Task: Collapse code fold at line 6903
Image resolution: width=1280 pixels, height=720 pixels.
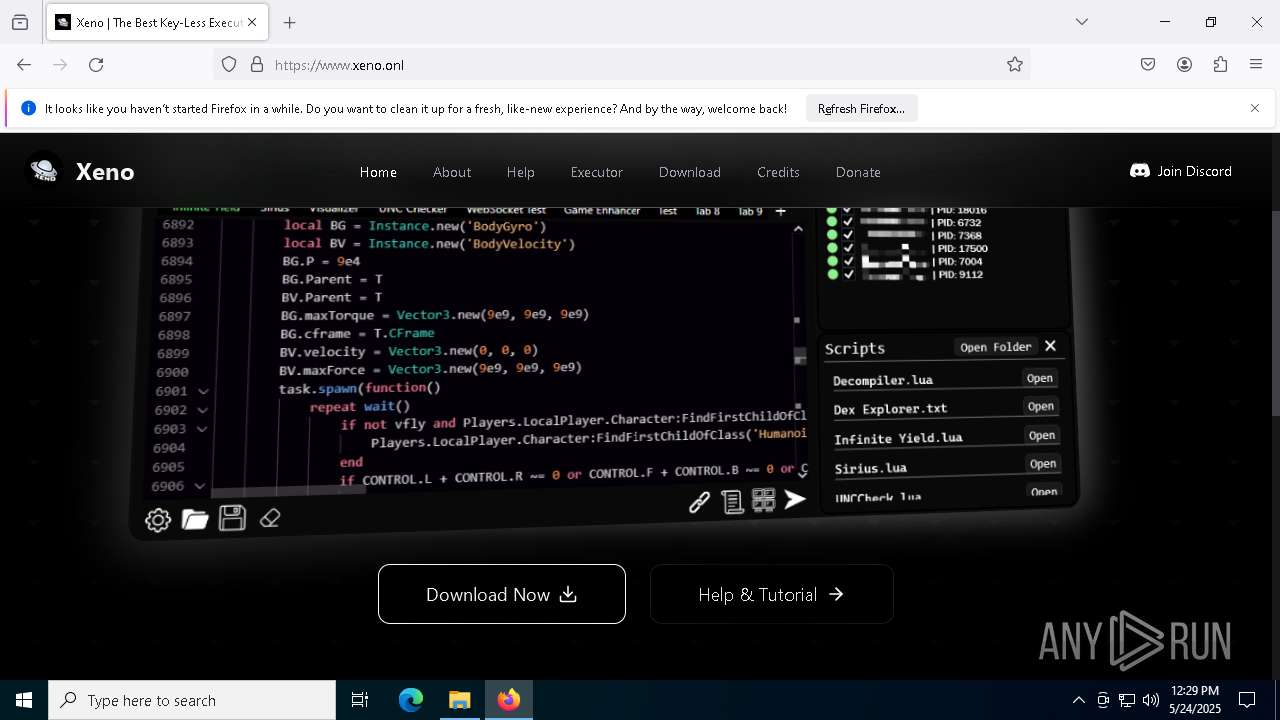Action: pos(201,429)
